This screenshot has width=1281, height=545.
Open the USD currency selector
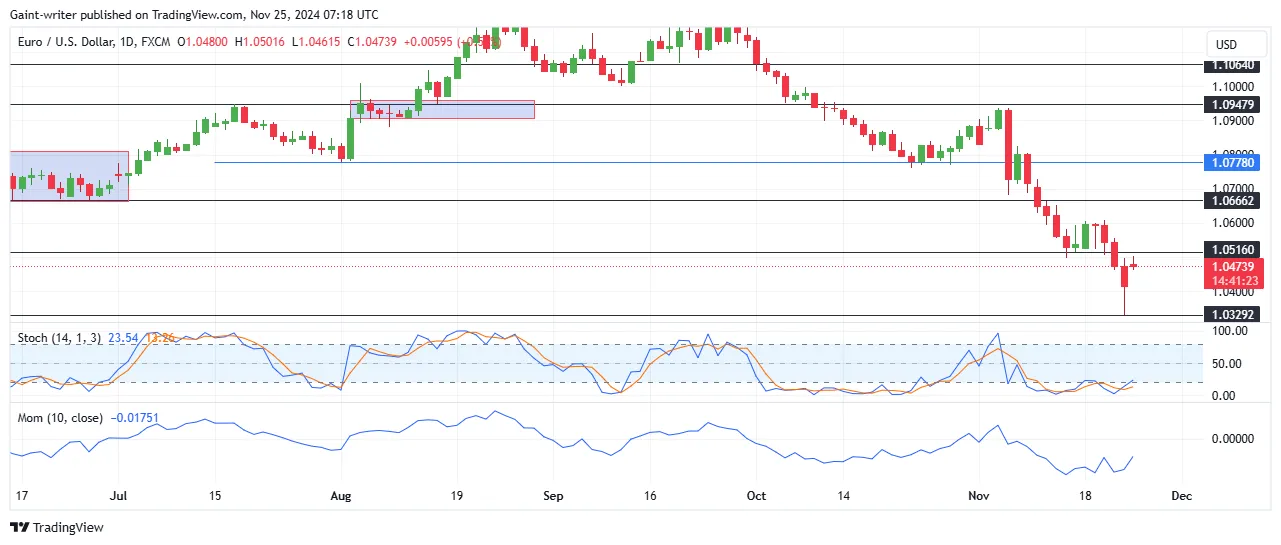coord(1226,45)
